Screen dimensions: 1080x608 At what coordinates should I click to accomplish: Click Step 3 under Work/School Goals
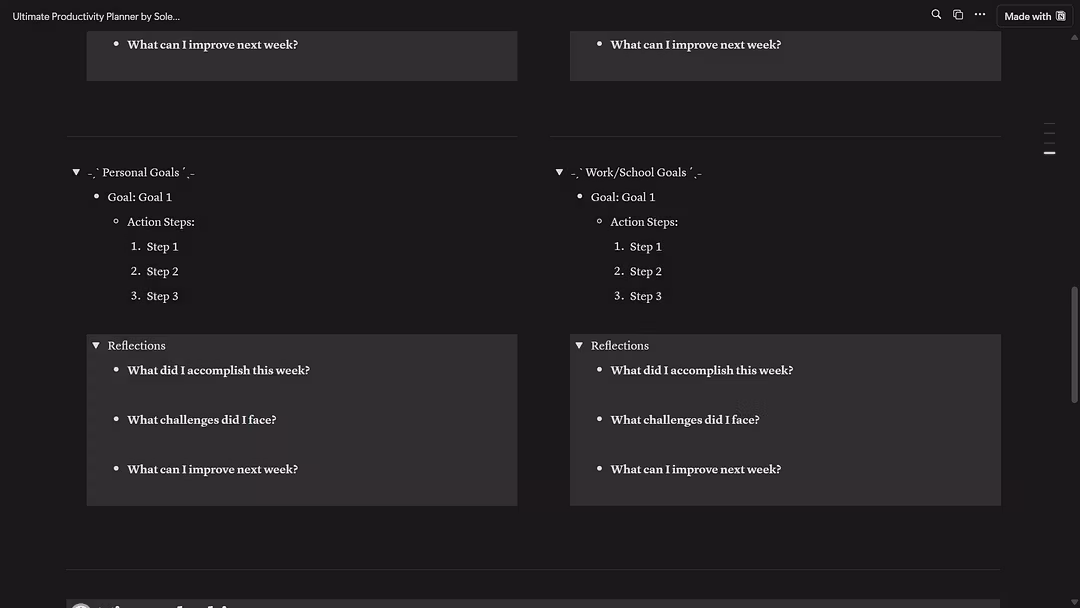[x=645, y=296]
